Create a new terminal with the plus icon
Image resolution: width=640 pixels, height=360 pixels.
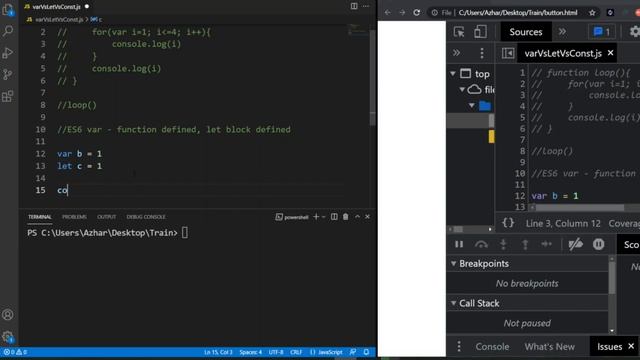(316, 217)
